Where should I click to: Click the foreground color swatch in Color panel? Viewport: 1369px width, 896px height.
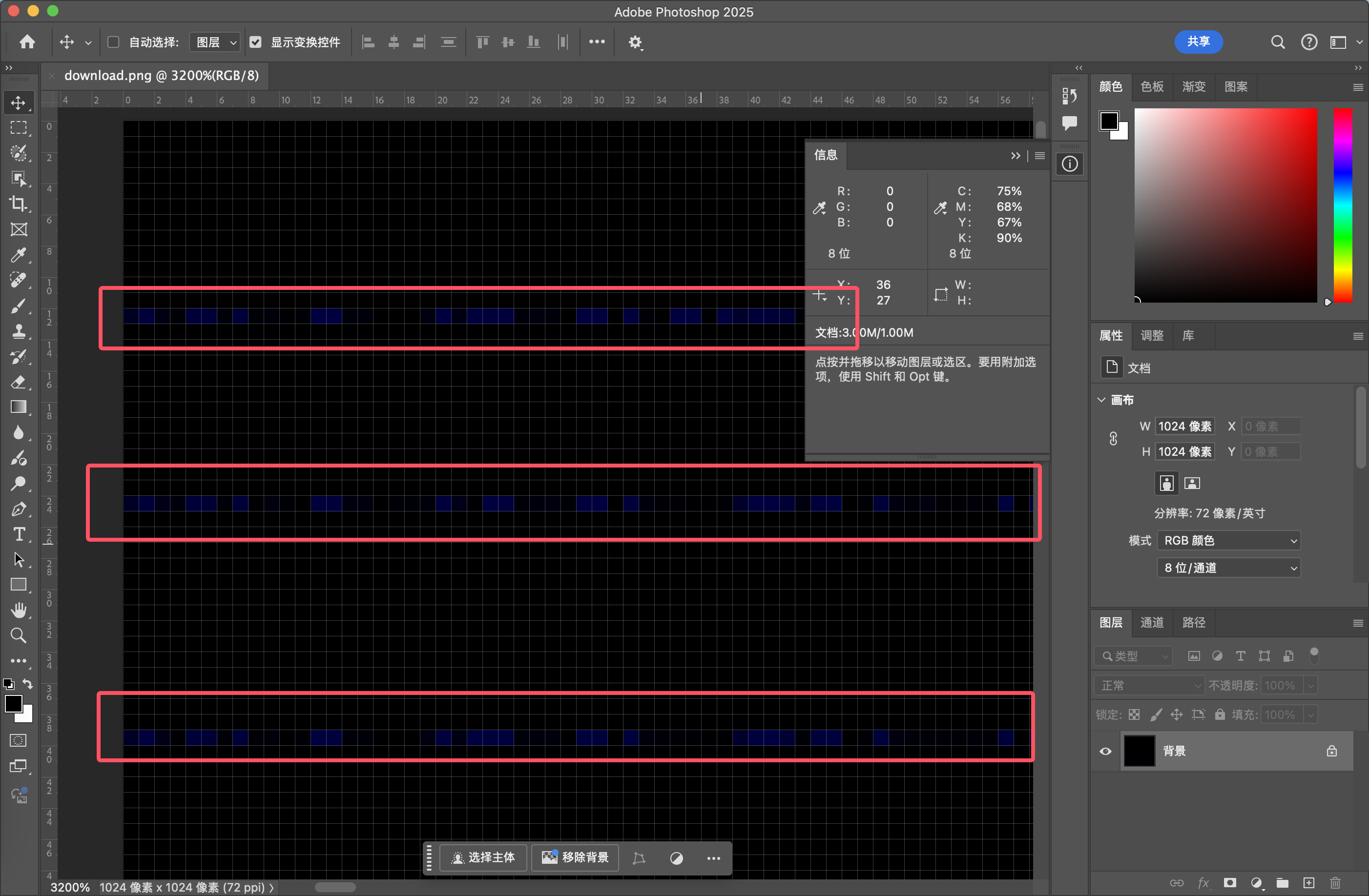pyautogui.click(x=1108, y=122)
